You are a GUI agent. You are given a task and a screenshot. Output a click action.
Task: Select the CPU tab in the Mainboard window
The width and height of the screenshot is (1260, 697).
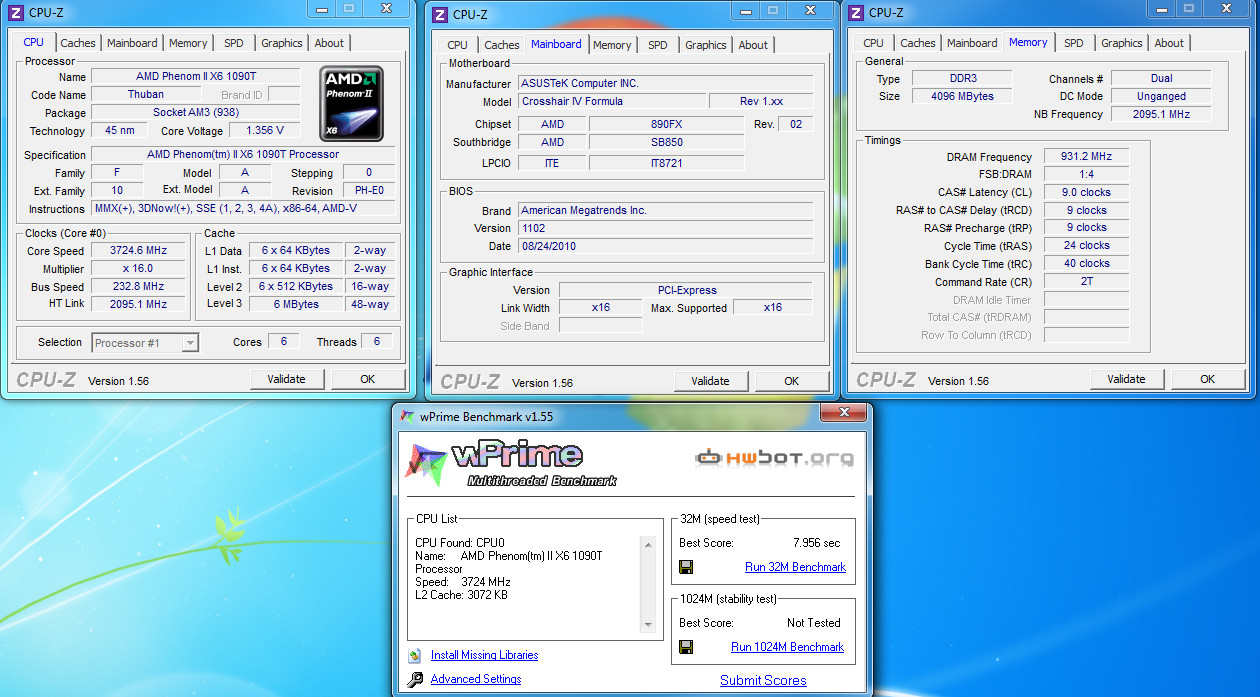pos(457,45)
